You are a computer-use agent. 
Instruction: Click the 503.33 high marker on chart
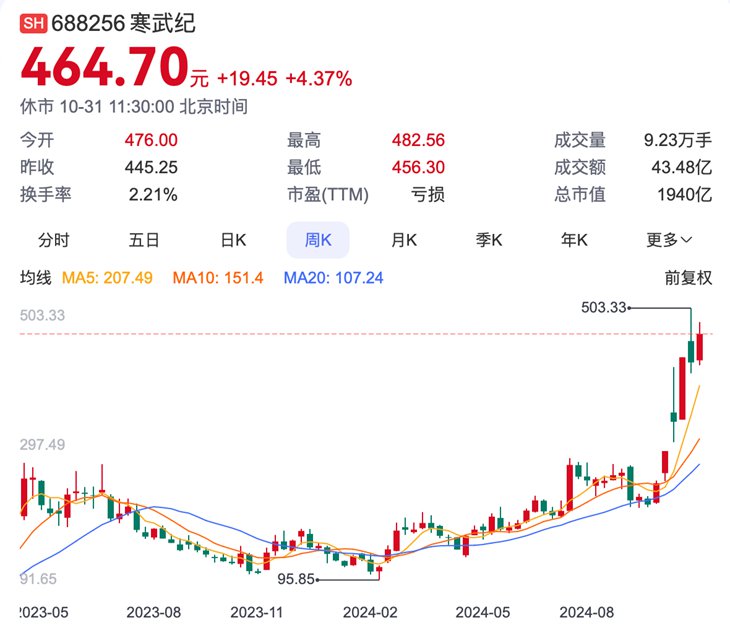coord(603,307)
